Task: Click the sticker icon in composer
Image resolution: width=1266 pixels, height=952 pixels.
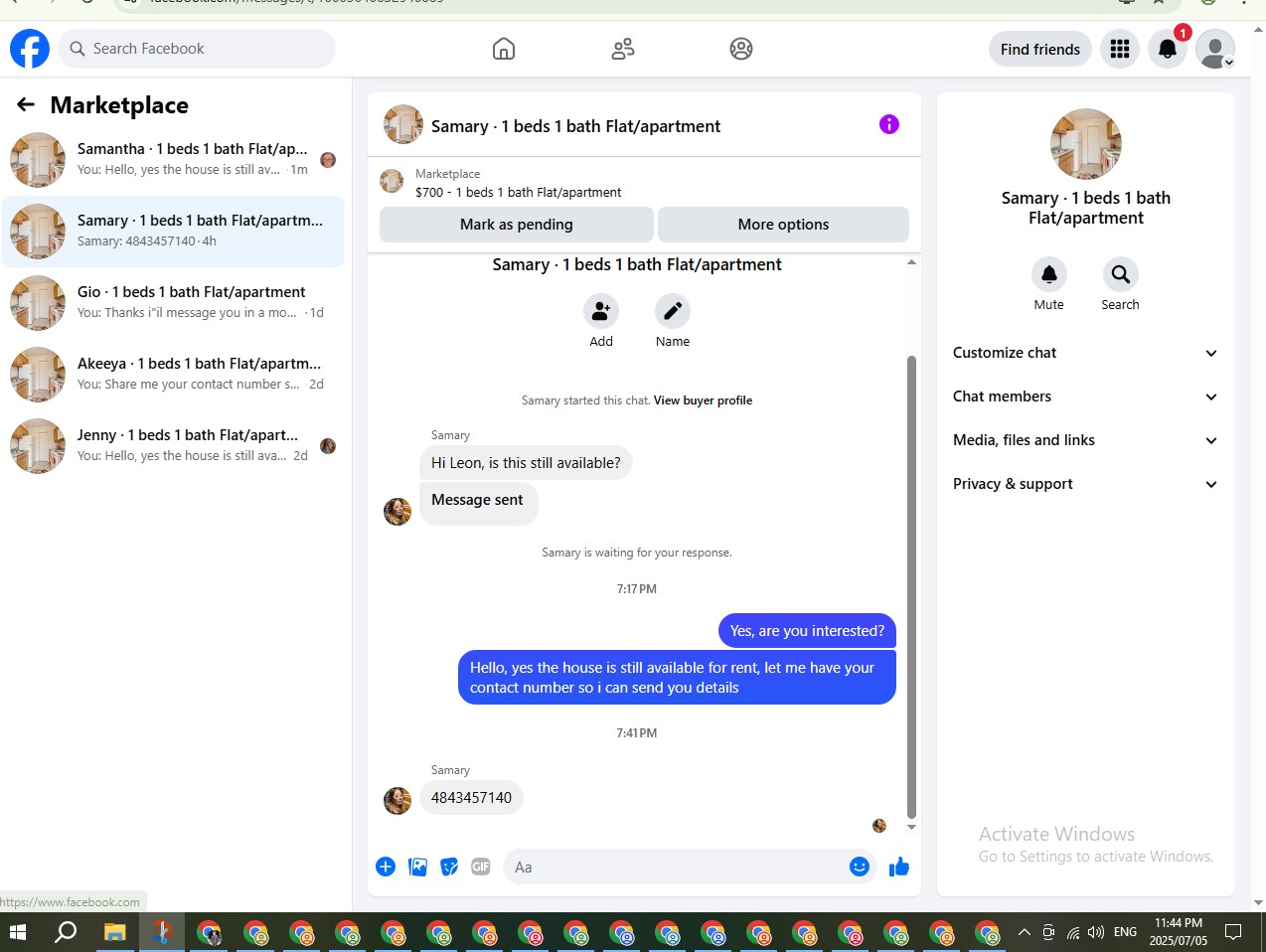Action: [450, 867]
